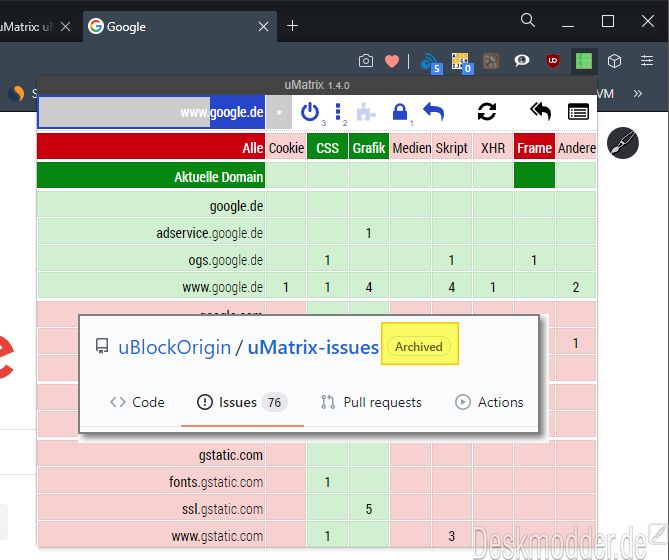Screen dimensions: 669x560
Task: Toggle Frame cell in Aktuelle Domain row
Action: click(x=534, y=175)
